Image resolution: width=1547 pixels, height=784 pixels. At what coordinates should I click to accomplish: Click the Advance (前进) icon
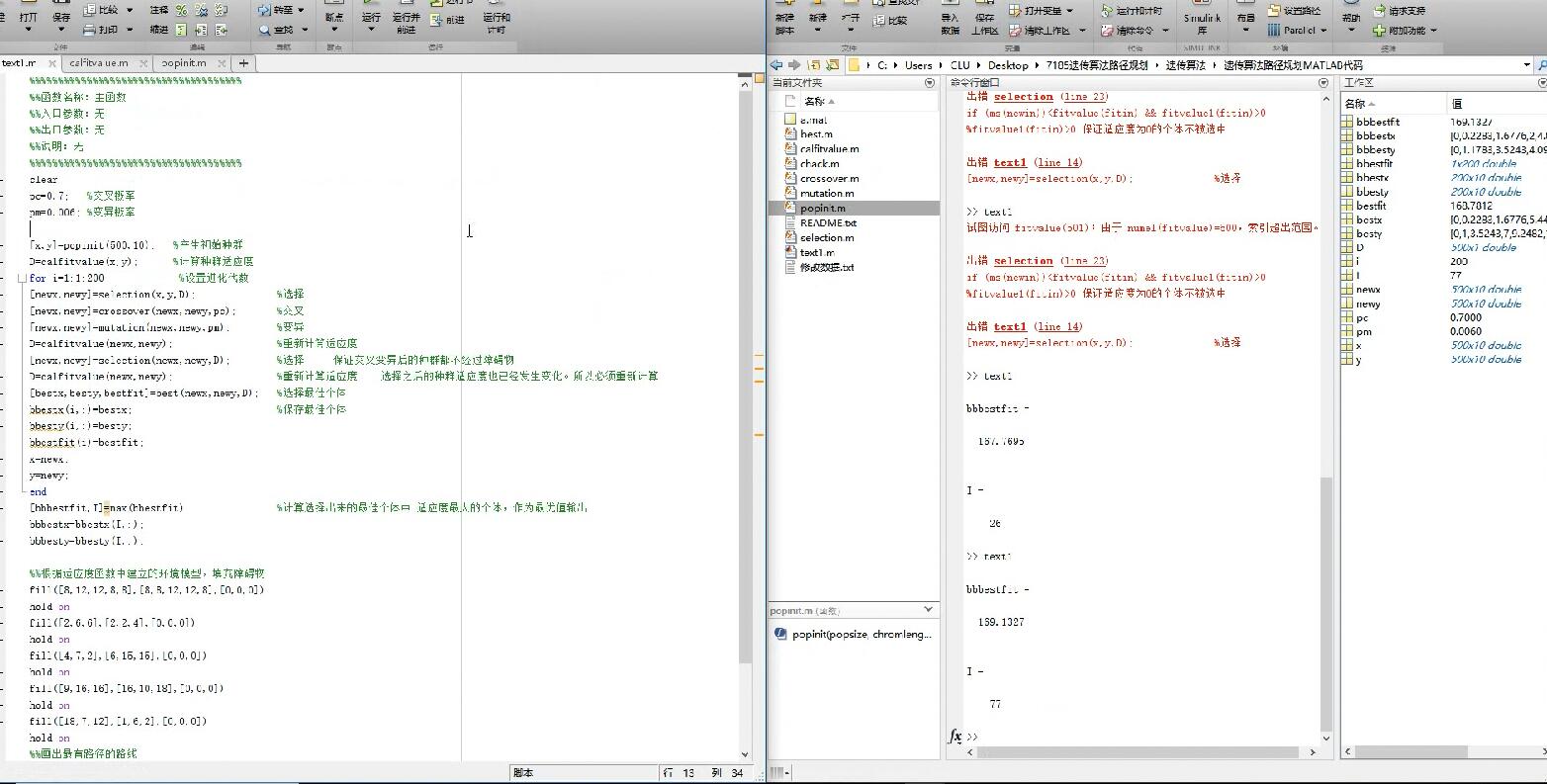436,20
